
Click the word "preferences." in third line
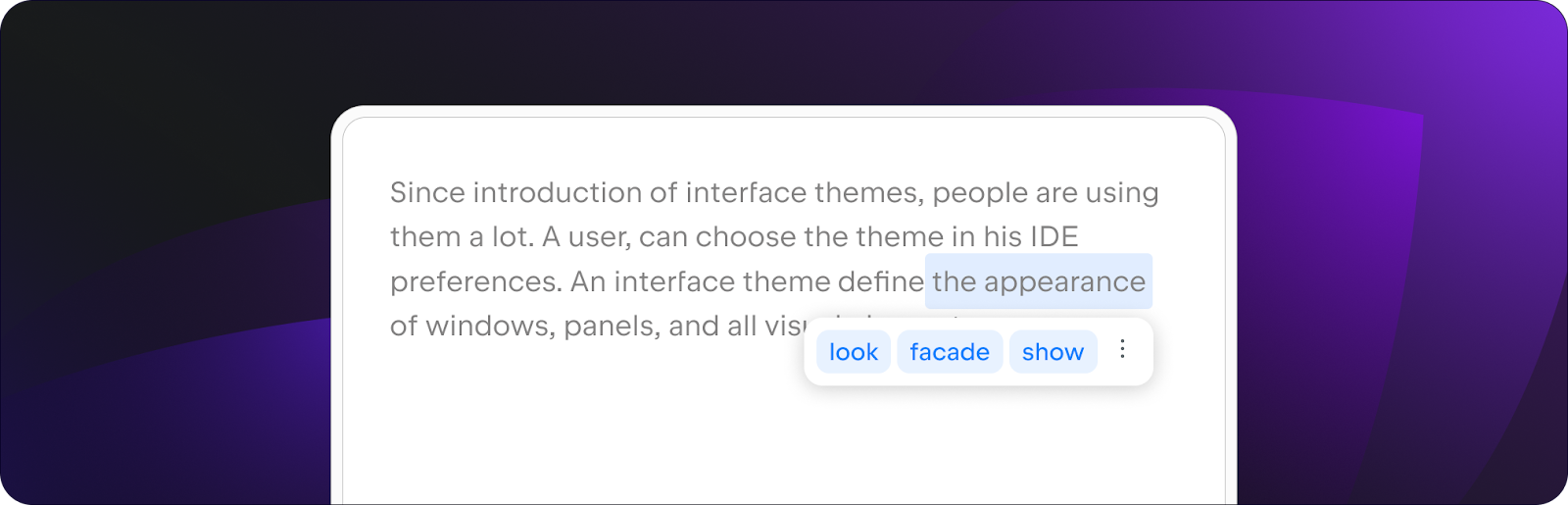476,282
